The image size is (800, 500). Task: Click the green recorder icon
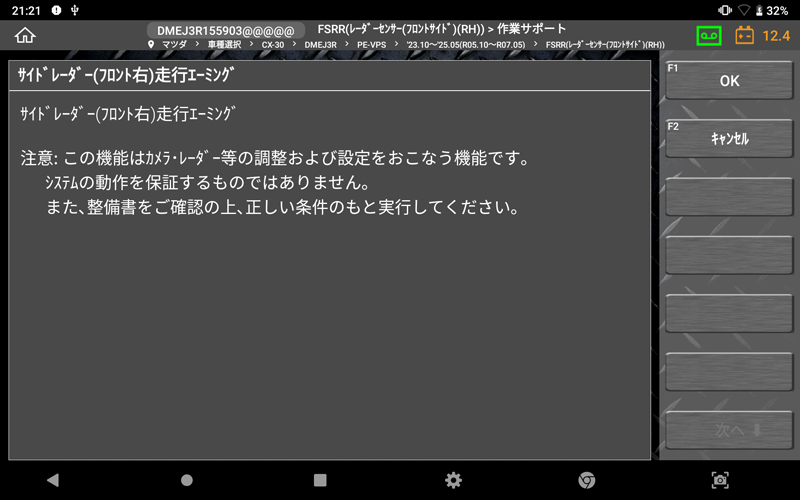coord(708,36)
